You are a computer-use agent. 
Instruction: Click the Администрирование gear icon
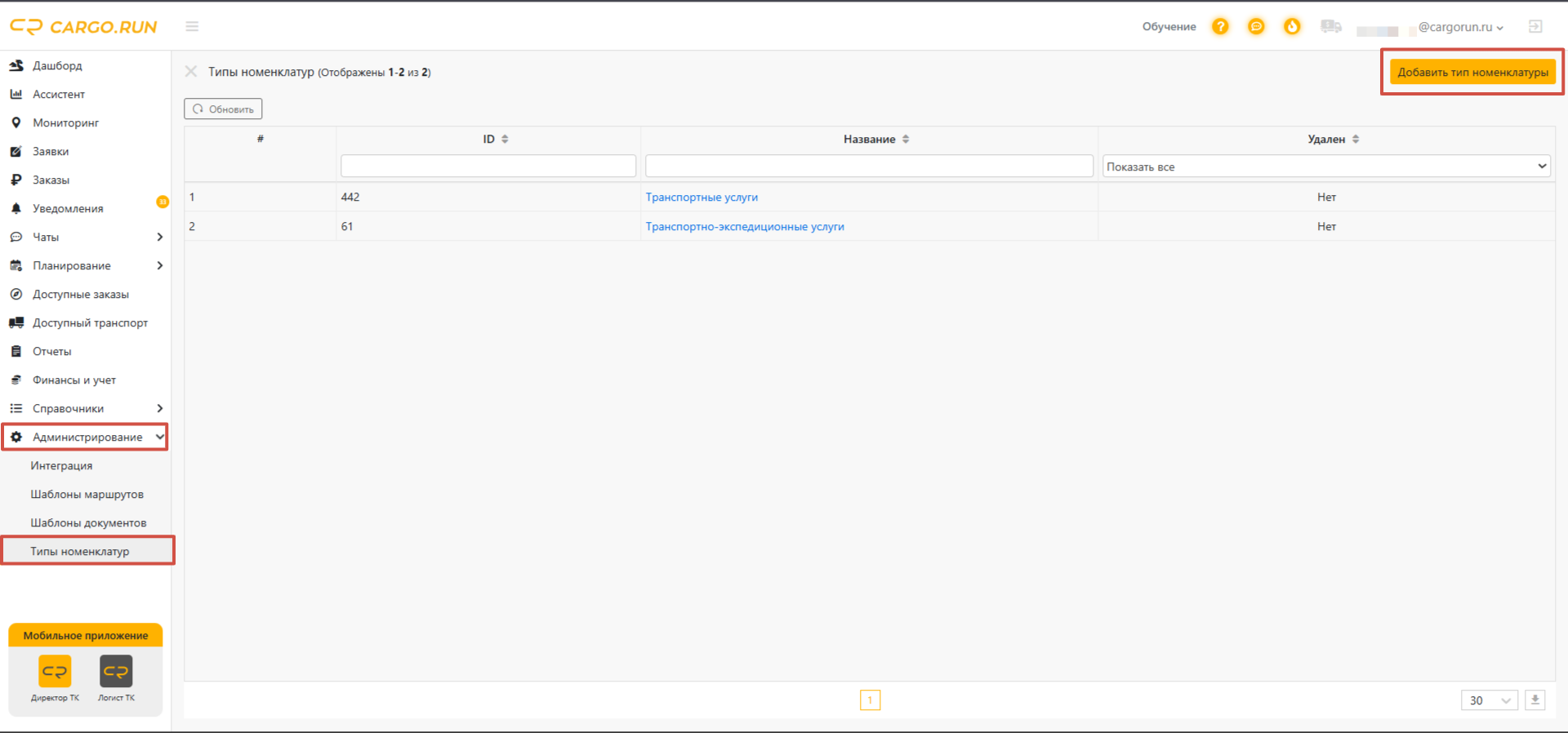[x=16, y=437]
